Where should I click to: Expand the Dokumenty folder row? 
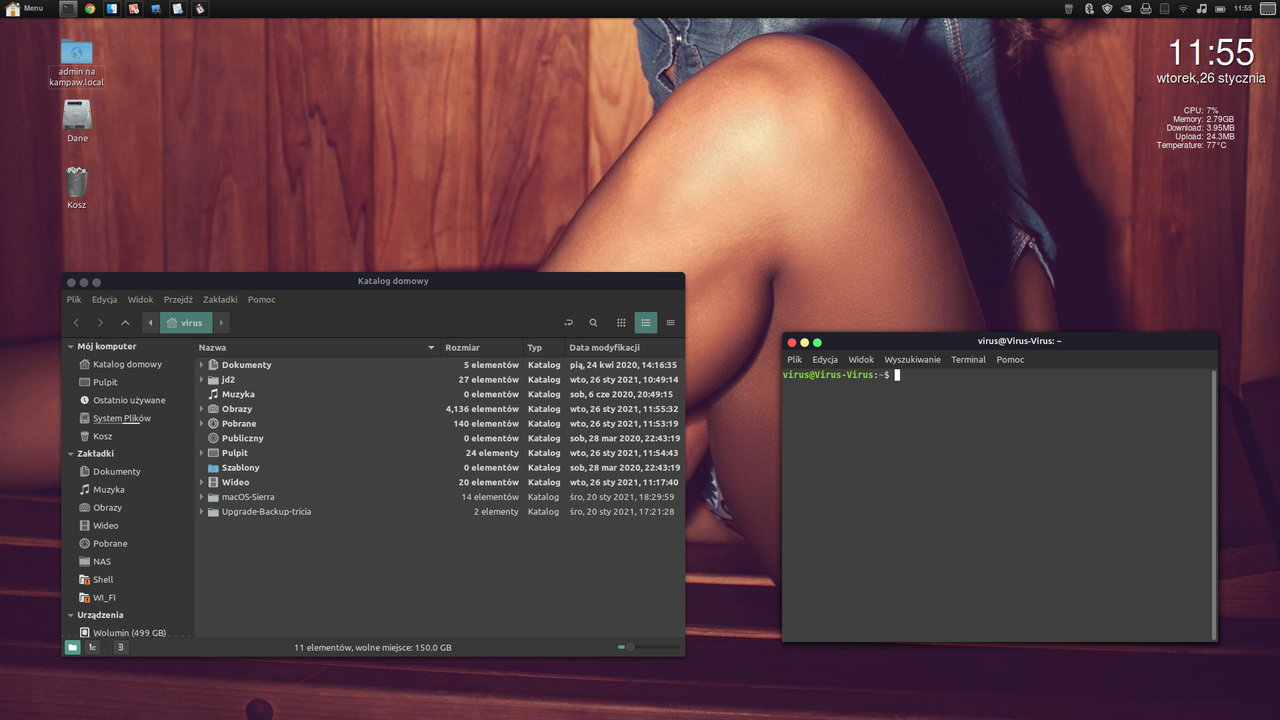201,365
